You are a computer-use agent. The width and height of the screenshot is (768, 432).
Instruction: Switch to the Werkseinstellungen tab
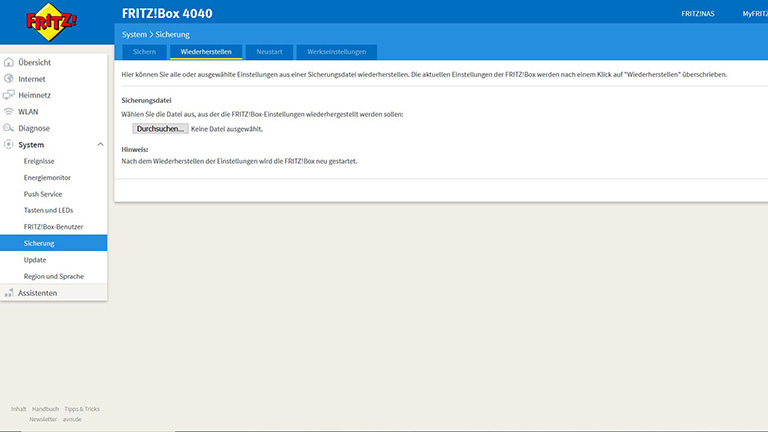click(x=336, y=52)
